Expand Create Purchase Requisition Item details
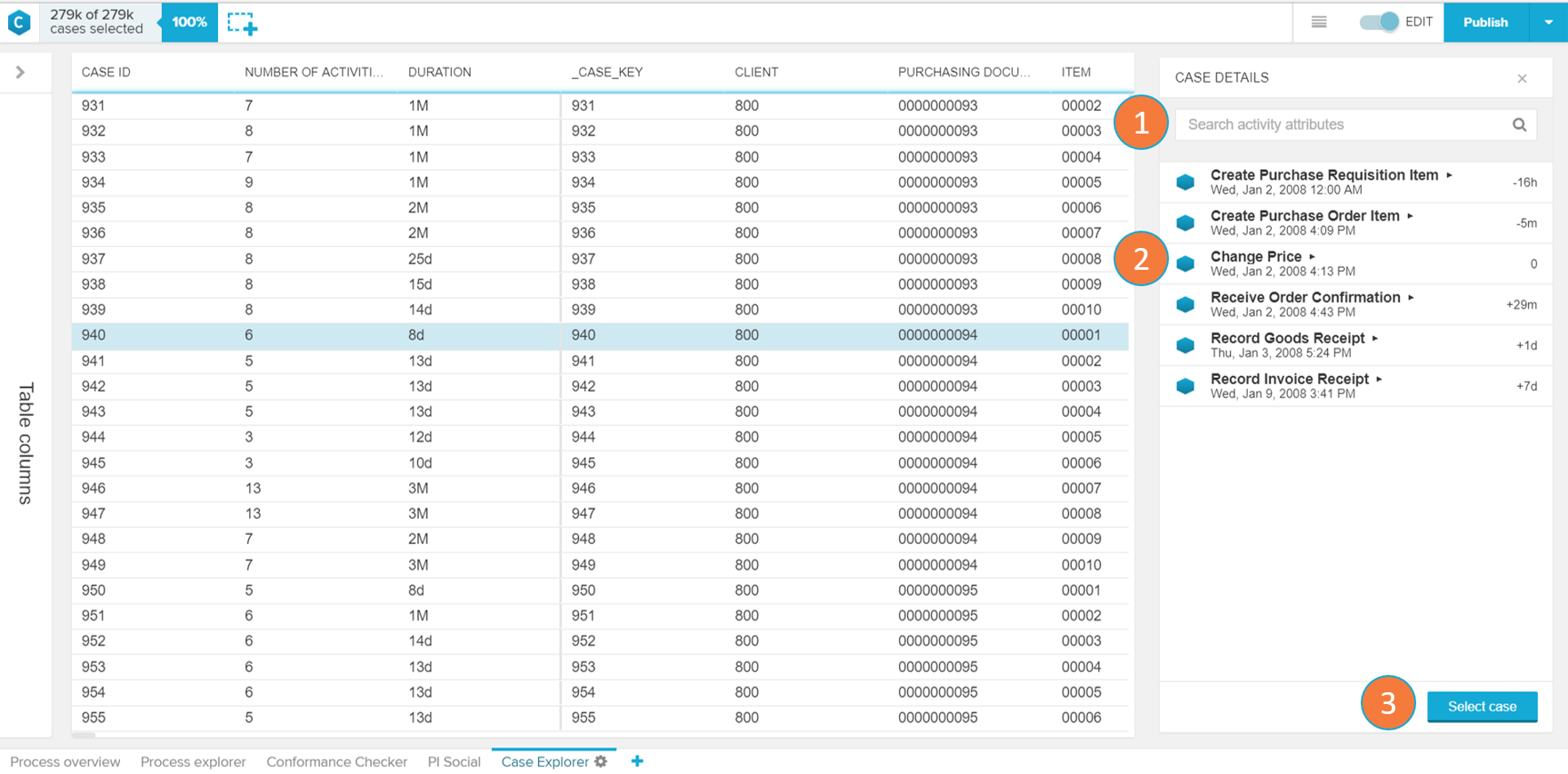This screenshot has height=774, width=1568. (x=1449, y=175)
